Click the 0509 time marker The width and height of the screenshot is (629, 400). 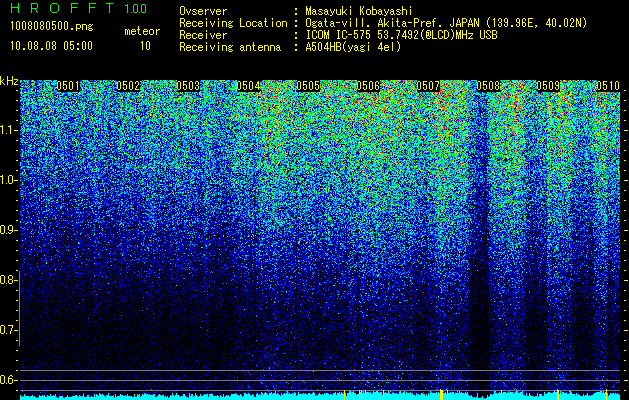click(548, 86)
